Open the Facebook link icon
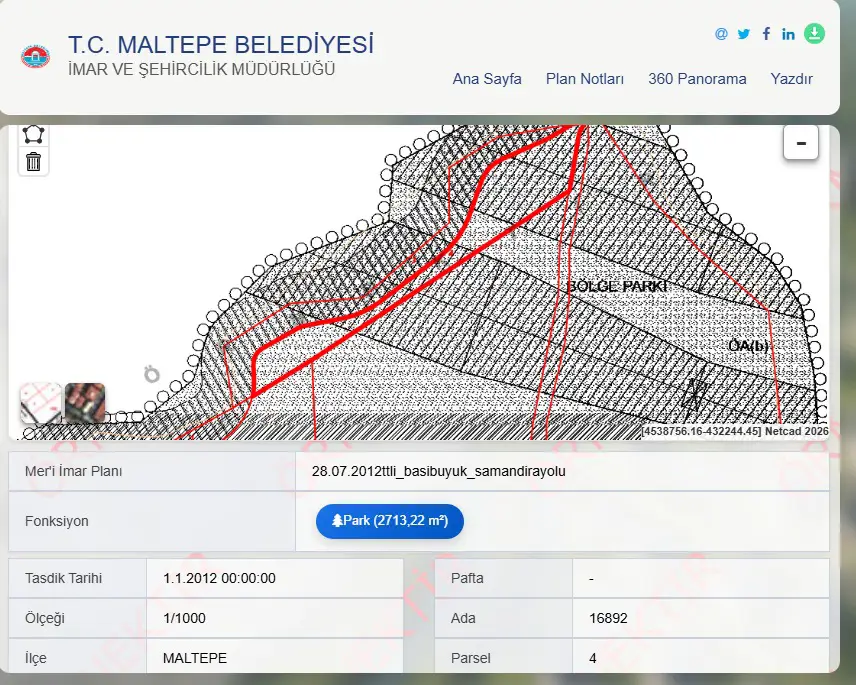The height and width of the screenshot is (685, 856). coord(766,34)
